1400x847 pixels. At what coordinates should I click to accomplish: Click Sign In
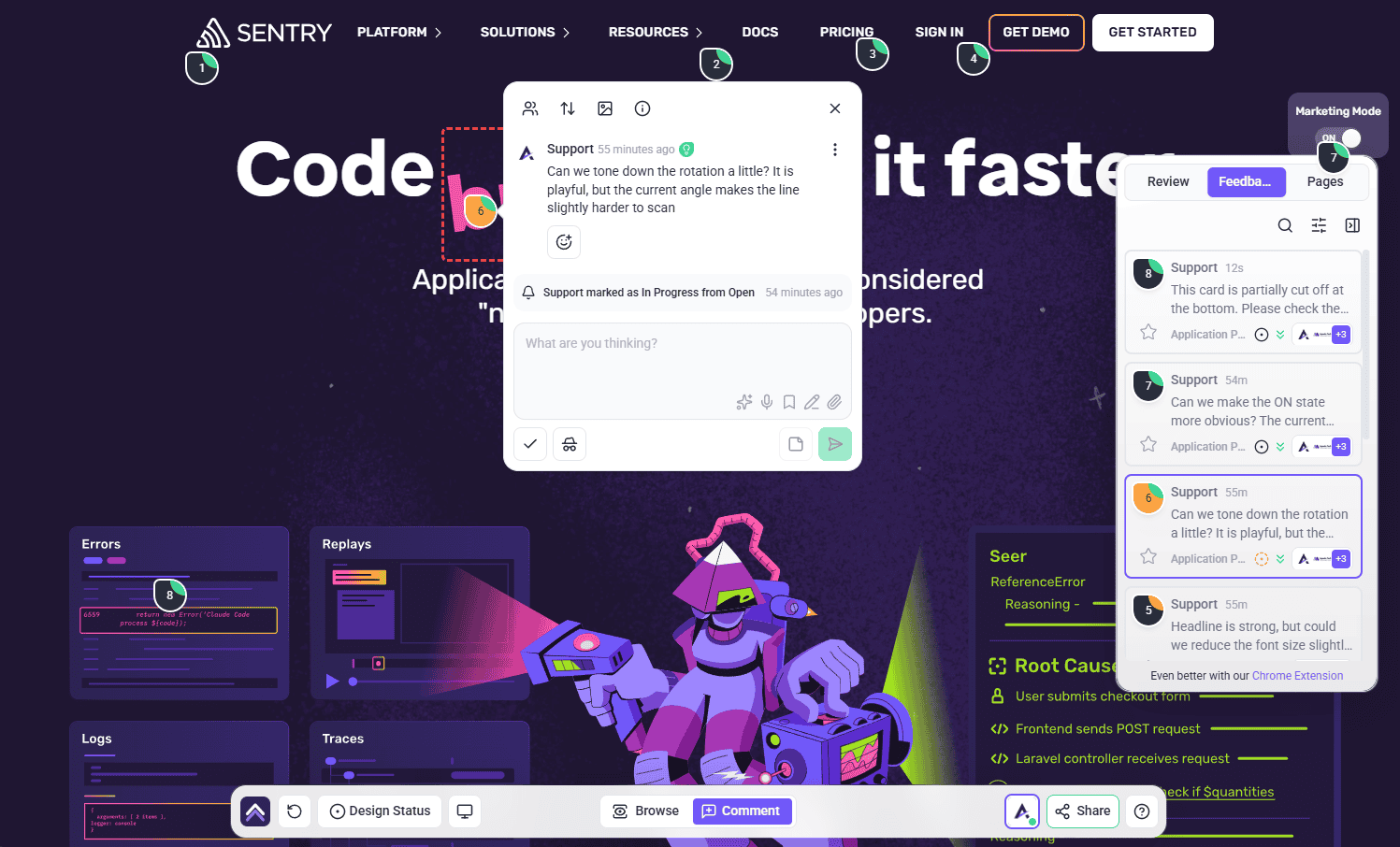[939, 32]
